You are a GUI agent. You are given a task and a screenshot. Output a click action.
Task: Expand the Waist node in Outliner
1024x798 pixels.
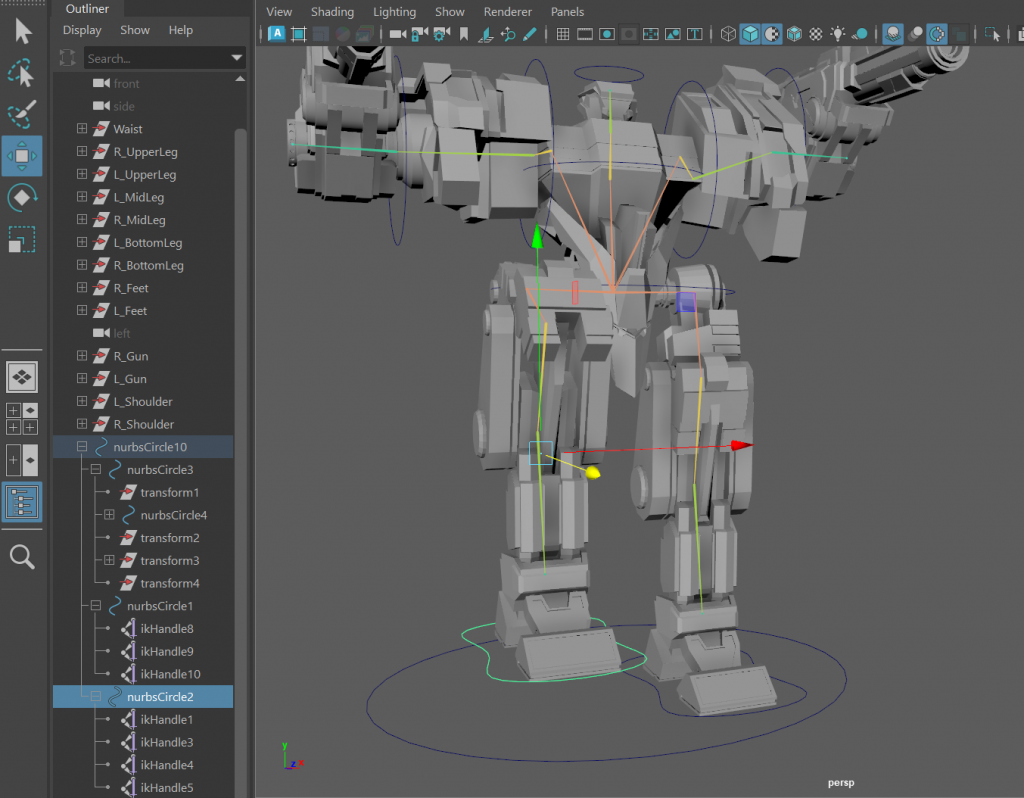[82, 129]
